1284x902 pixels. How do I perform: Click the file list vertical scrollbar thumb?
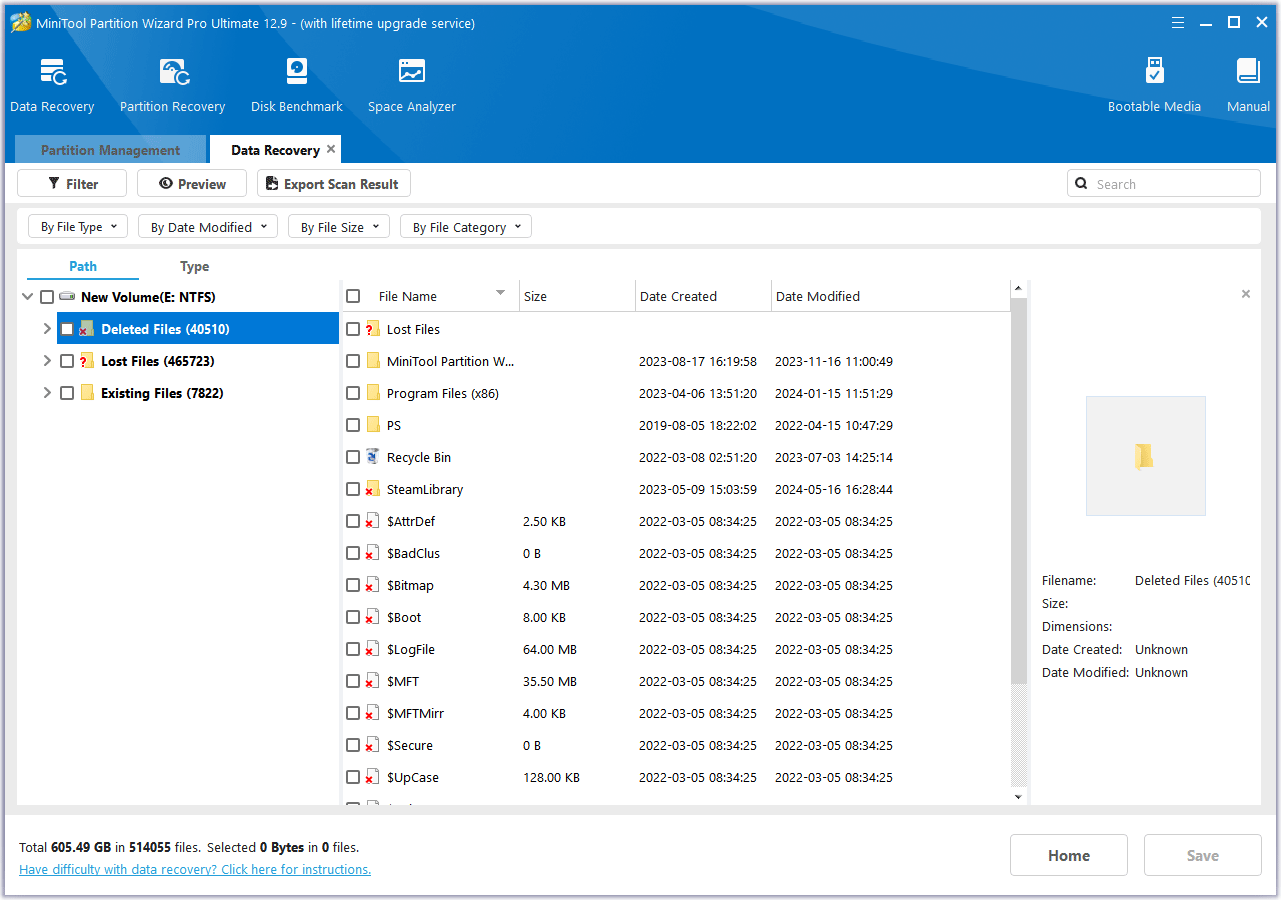[x=1019, y=490]
